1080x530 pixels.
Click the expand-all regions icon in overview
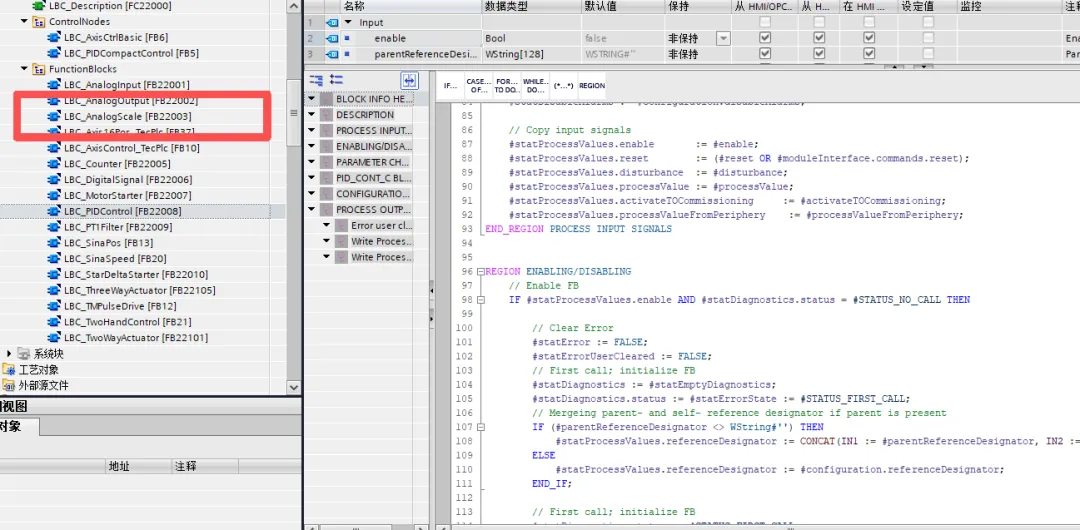click(x=316, y=80)
